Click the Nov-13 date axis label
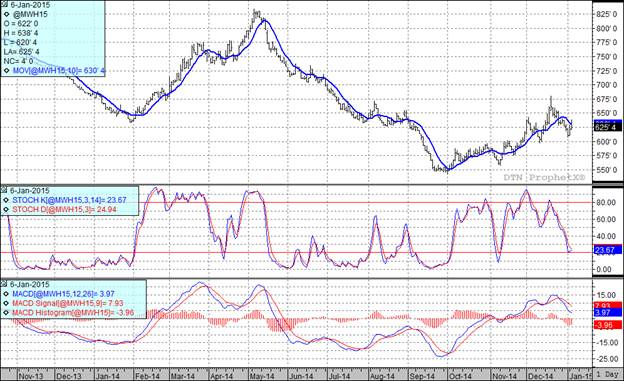This screenshot has height=381, width=624. (30, 376)
